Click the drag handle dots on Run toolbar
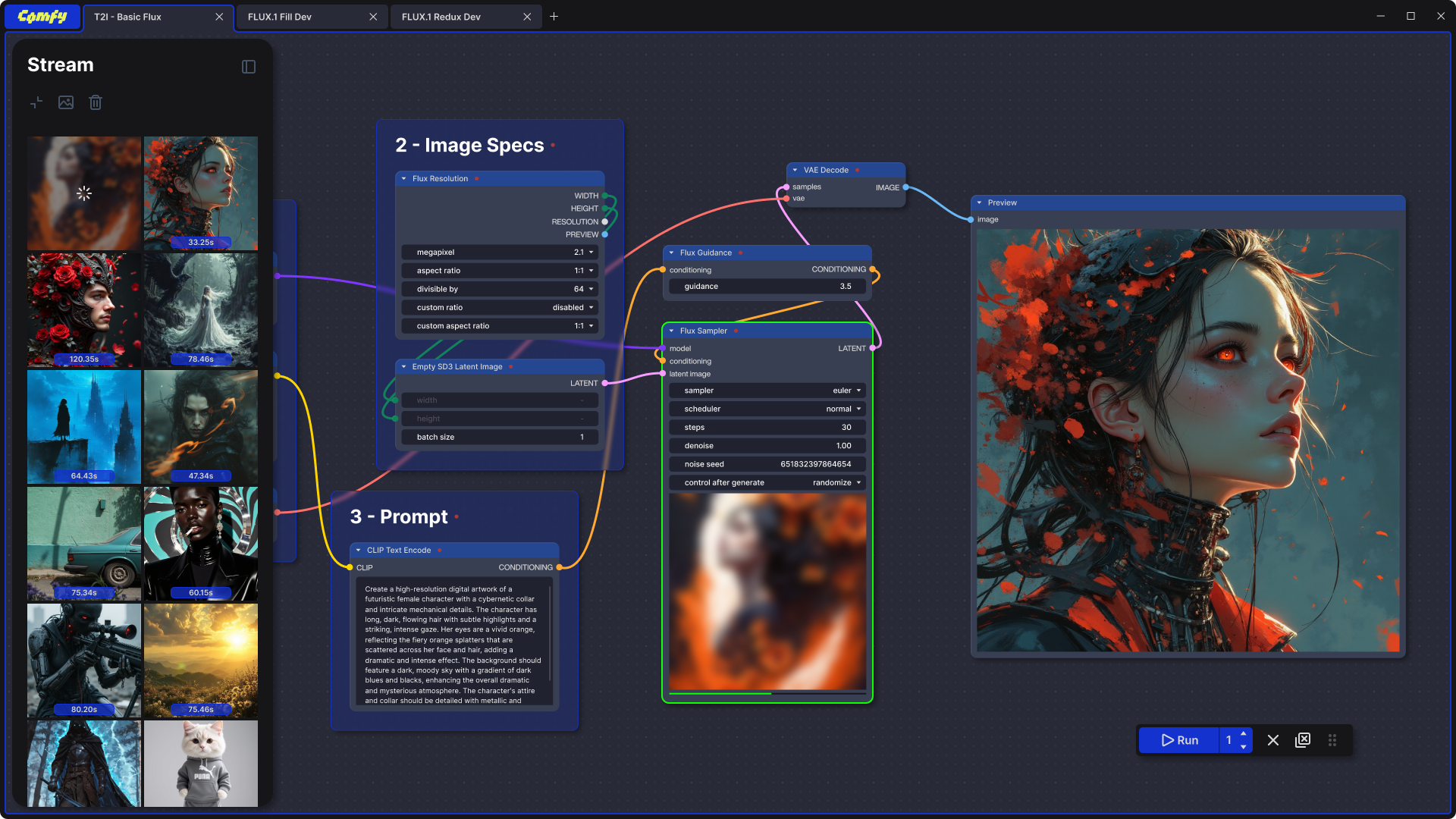This screenshot has width=1456, height=819. 1332,740
